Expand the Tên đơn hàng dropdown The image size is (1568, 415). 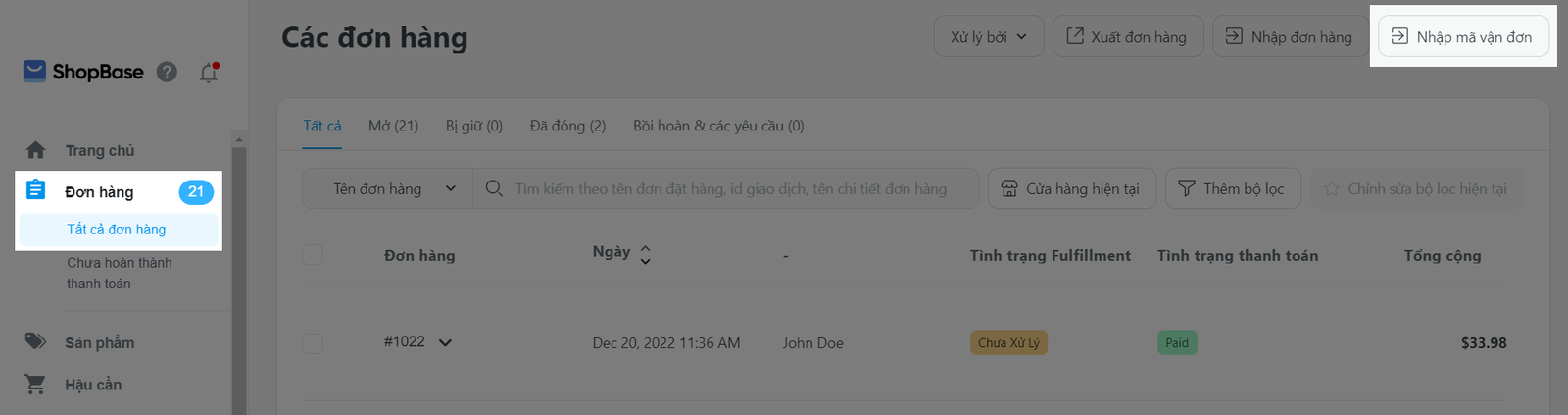coord(394,188)
